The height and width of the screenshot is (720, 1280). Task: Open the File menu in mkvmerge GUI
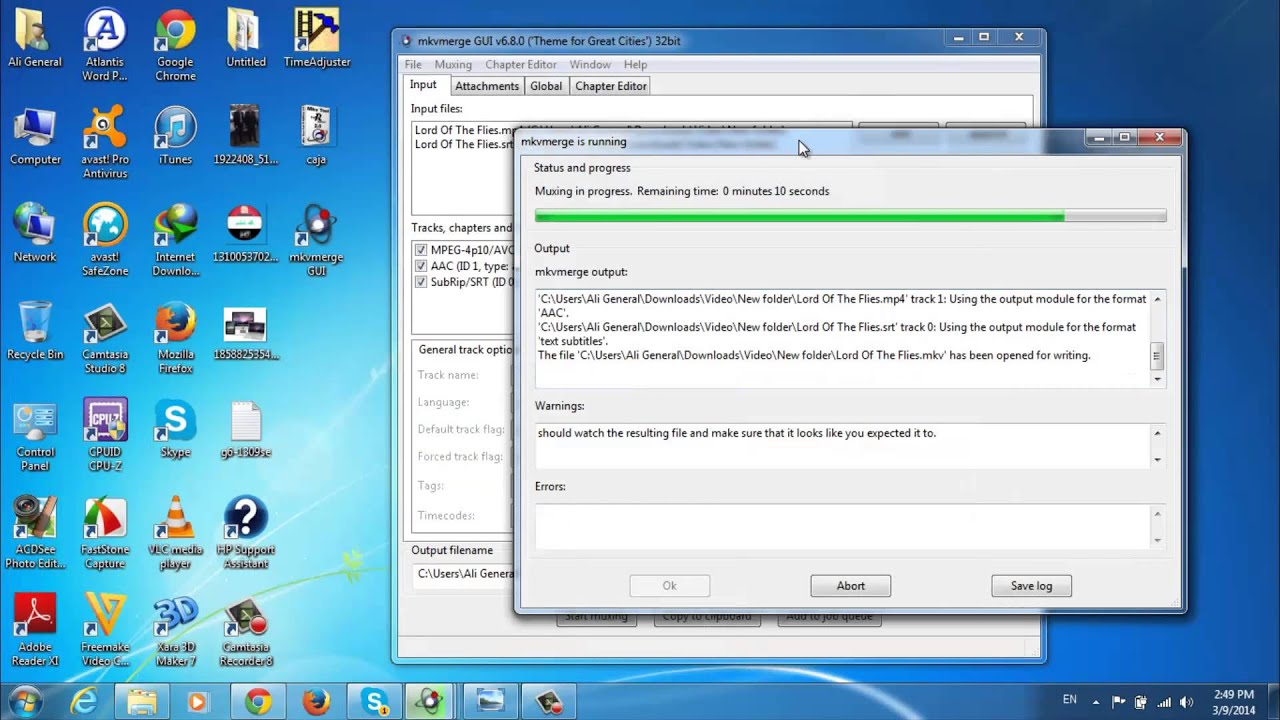click(413, 64)
